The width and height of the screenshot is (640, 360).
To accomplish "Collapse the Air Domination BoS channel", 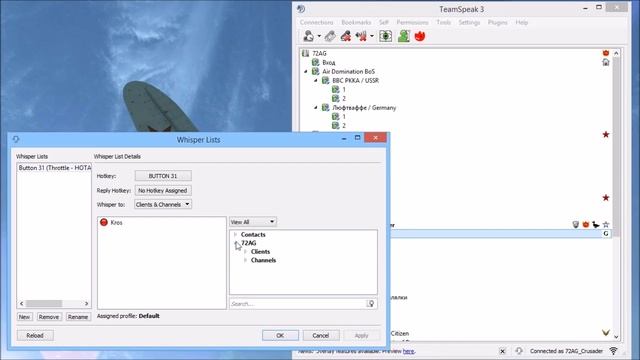I will (306, 71).
